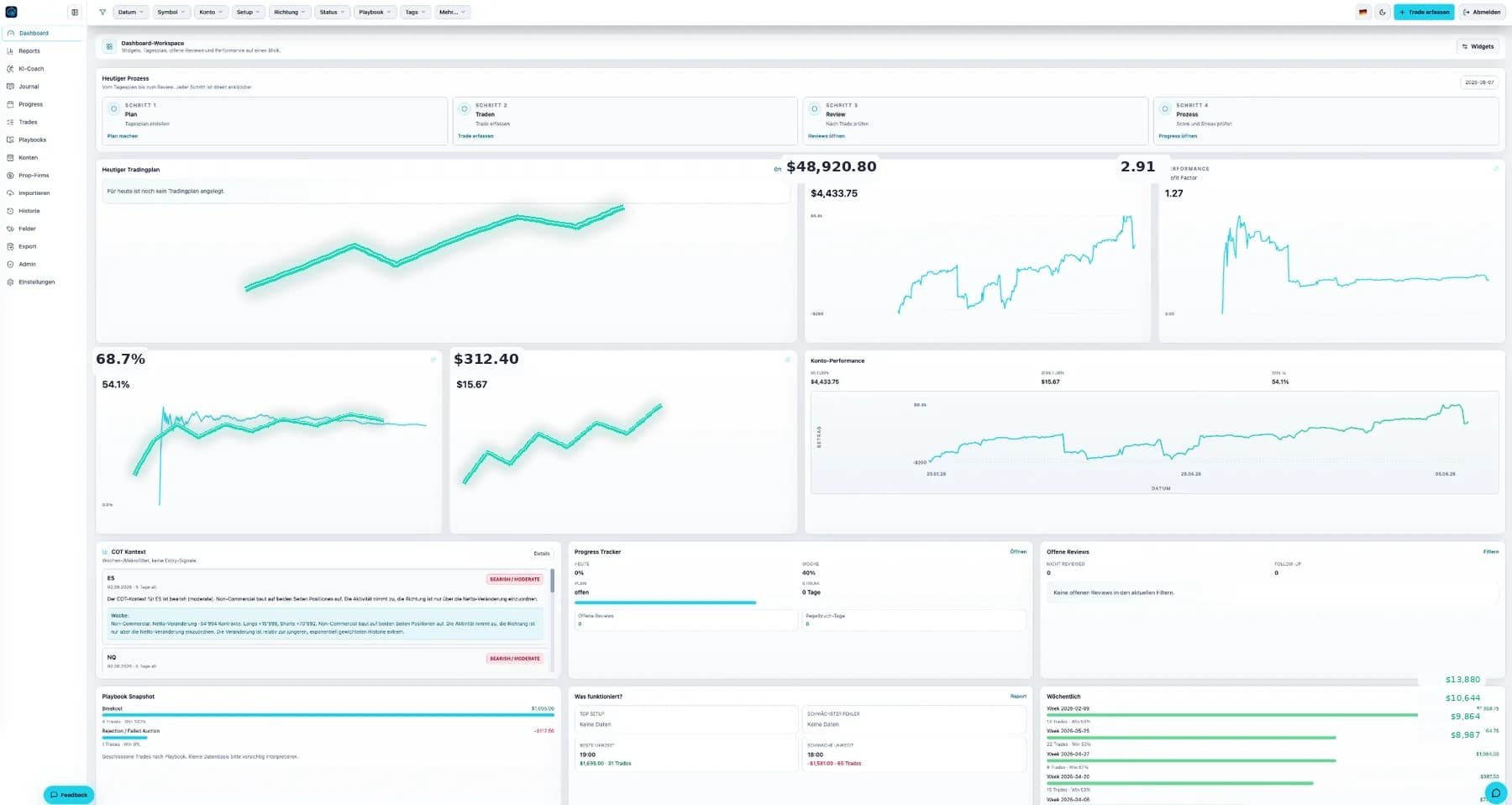Open KI-Coach in the sidebar

tap(42, 69)
